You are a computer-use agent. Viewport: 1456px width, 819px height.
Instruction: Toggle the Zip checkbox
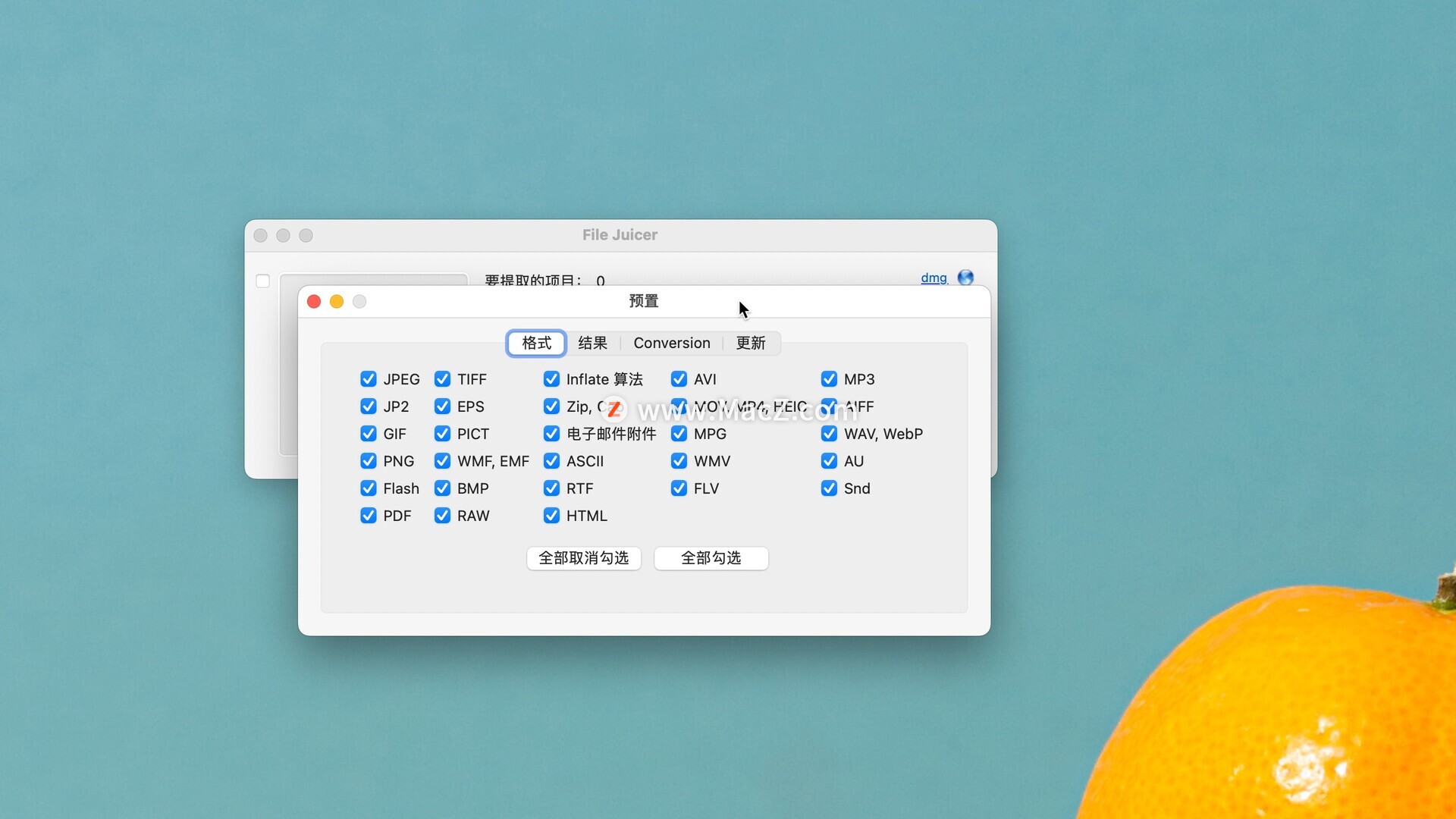tap(552, 406)
